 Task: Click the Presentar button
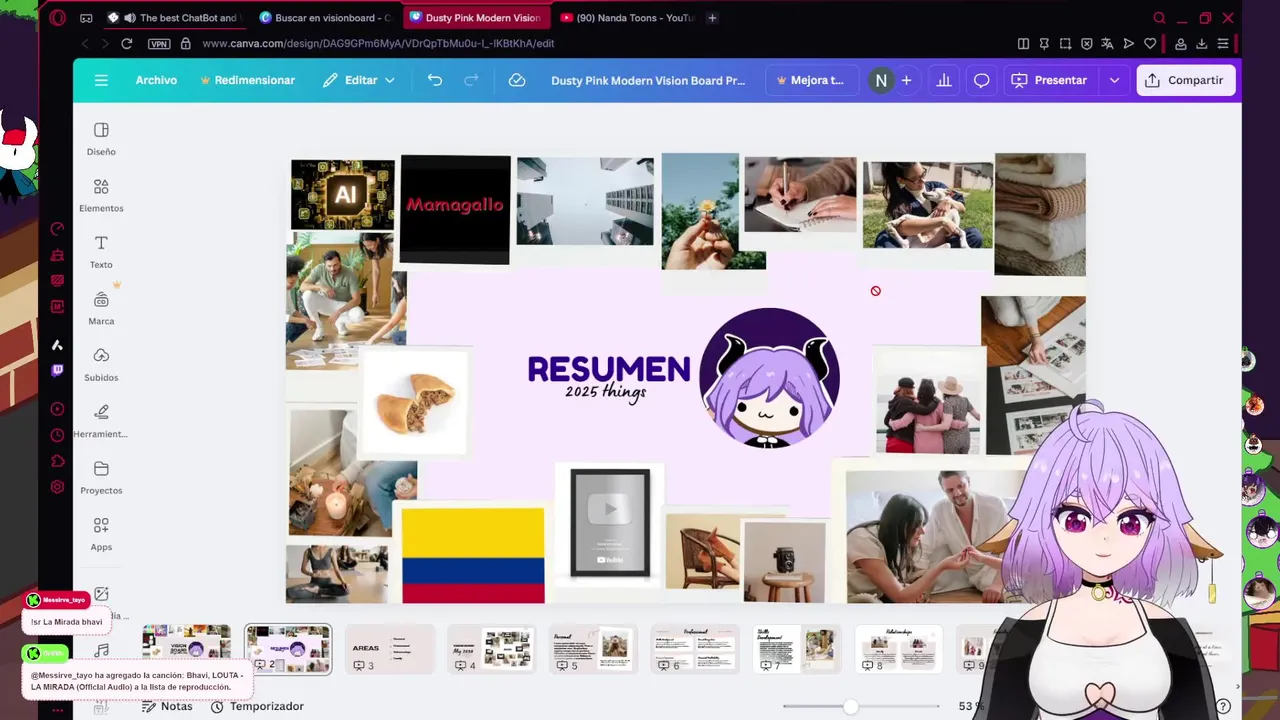[x=1049, y=80]
